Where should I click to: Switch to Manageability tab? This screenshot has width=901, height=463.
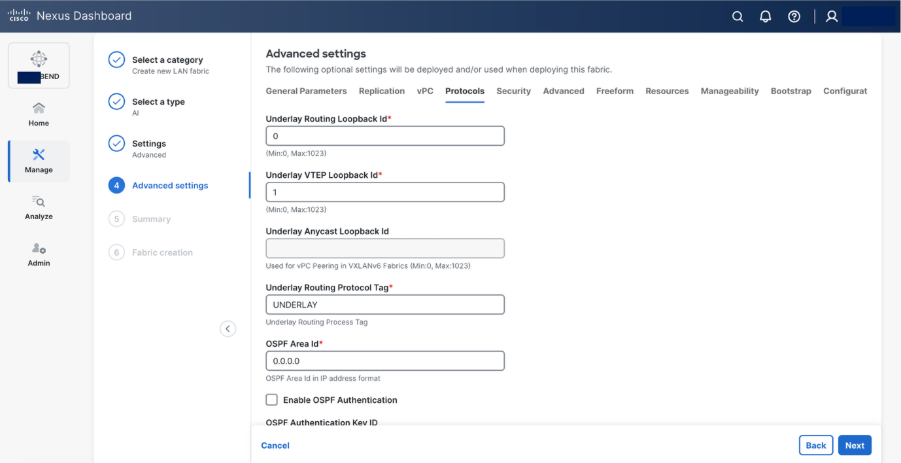point(730,91)
